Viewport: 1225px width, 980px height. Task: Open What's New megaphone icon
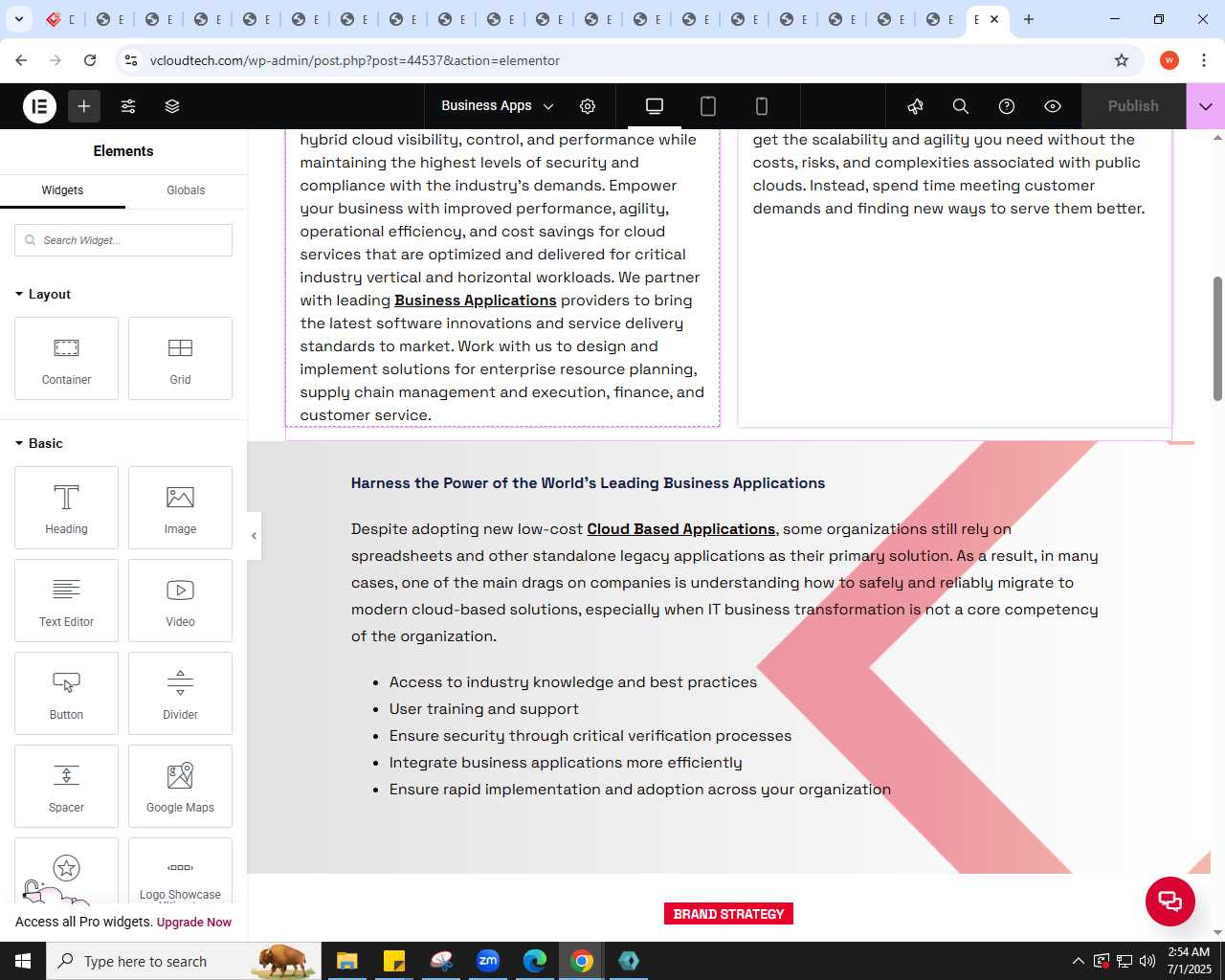(x=915, y=106)
